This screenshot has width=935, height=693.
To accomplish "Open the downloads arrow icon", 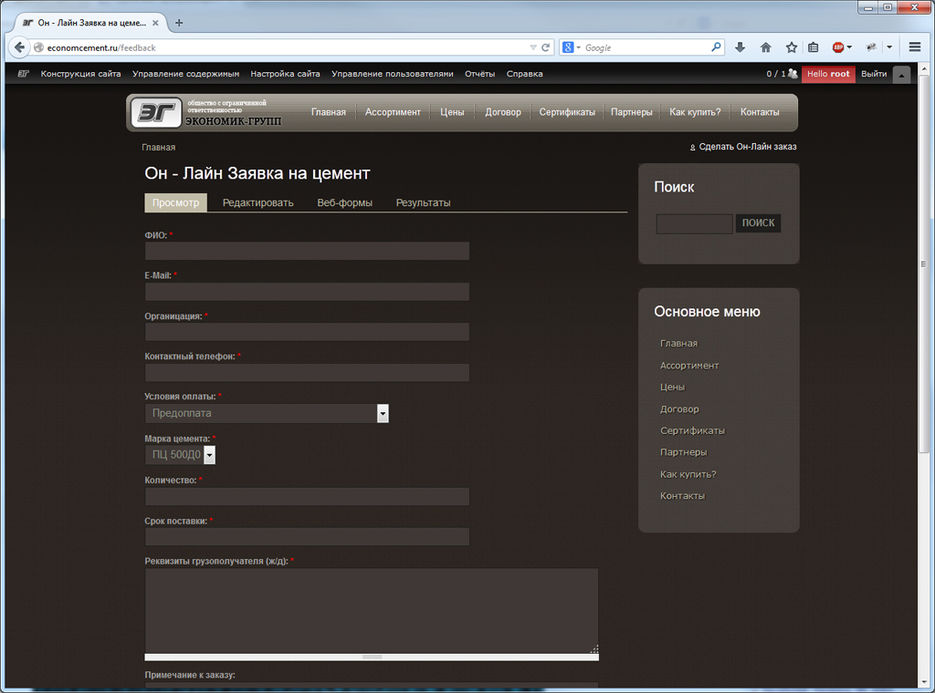I will pos(739,47).
